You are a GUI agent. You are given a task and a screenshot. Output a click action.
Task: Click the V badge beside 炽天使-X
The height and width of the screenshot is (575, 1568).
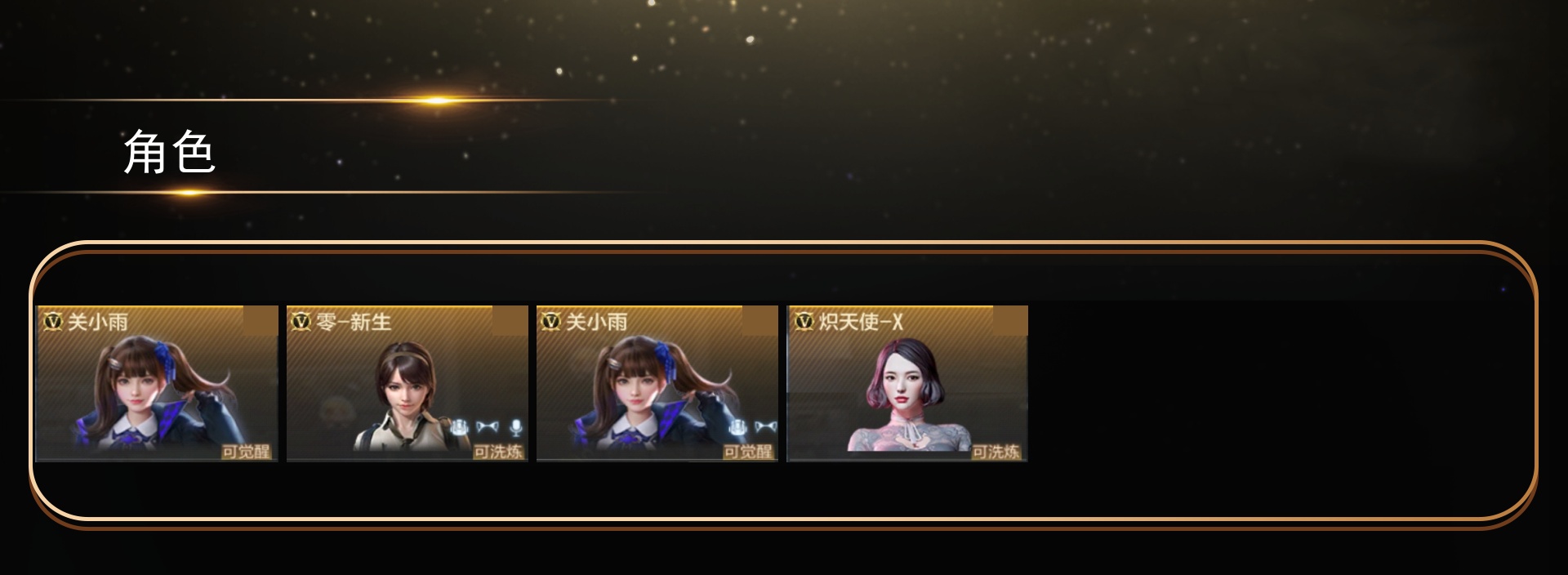pos(804,321)
